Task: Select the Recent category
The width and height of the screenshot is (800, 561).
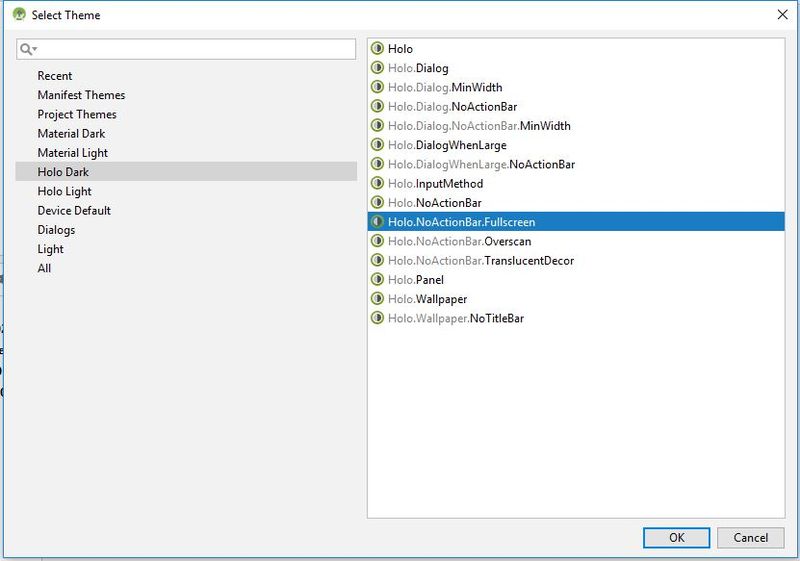Action: (186, 76)
